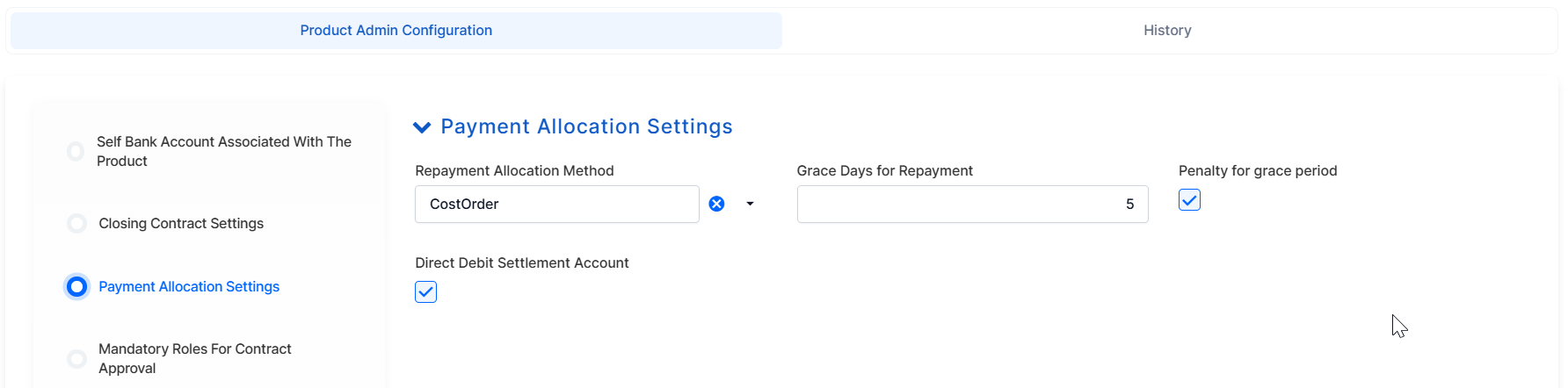Select Payment Allocation Settings in the sidebar
Viewport: 1568px width, 388px height.
tap(189, 287)
